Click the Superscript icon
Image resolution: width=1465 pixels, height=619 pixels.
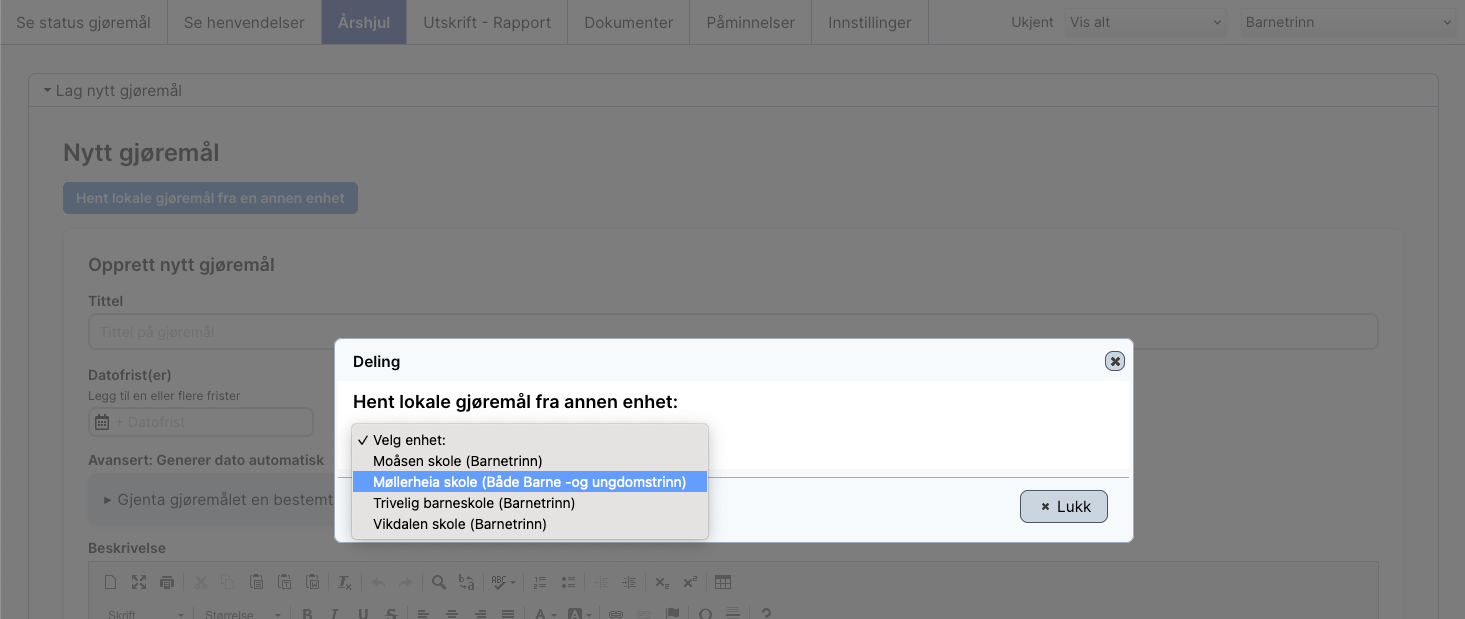pos(690,582)
